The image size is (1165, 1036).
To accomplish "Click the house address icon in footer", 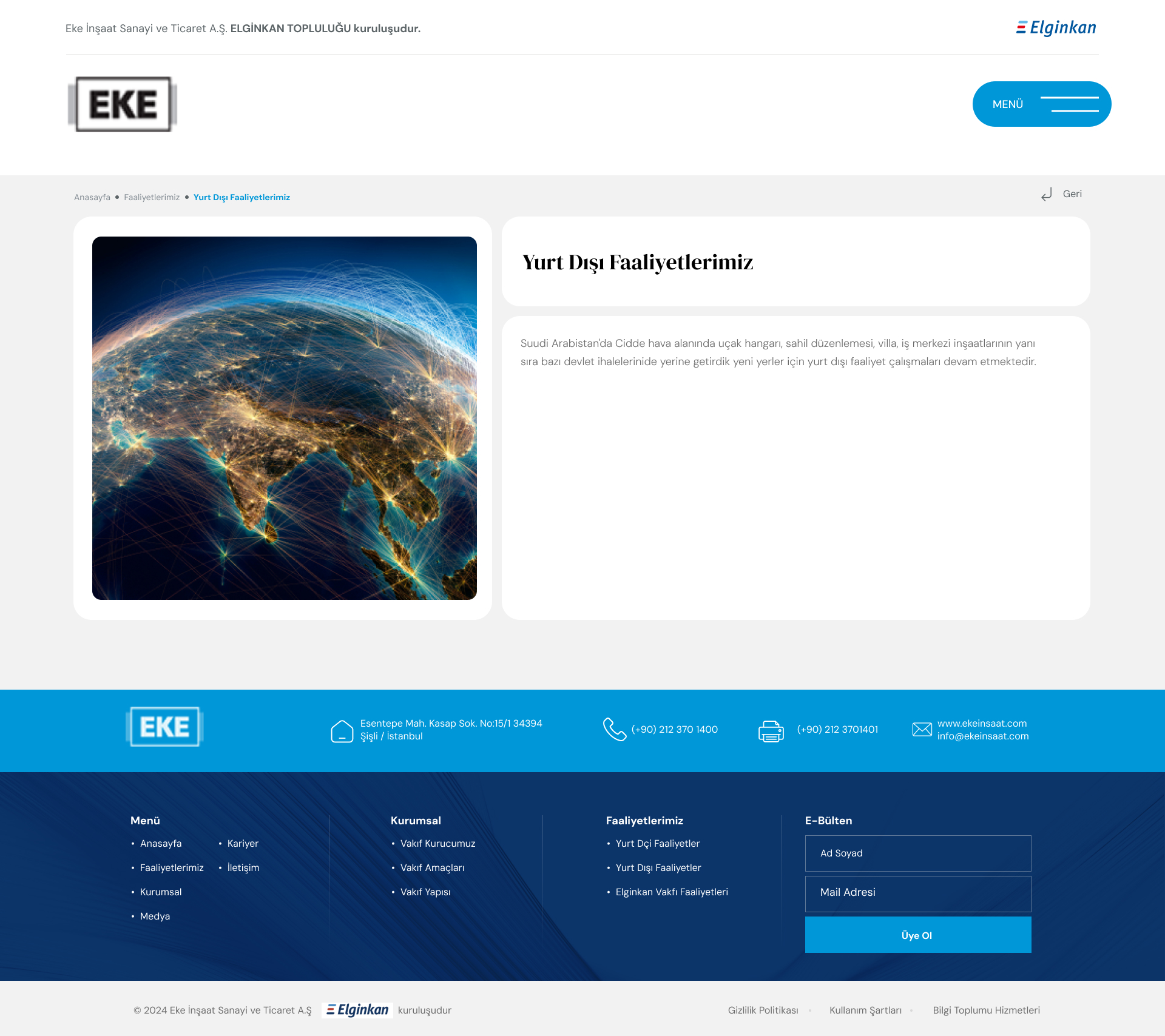I will [342, 731].
